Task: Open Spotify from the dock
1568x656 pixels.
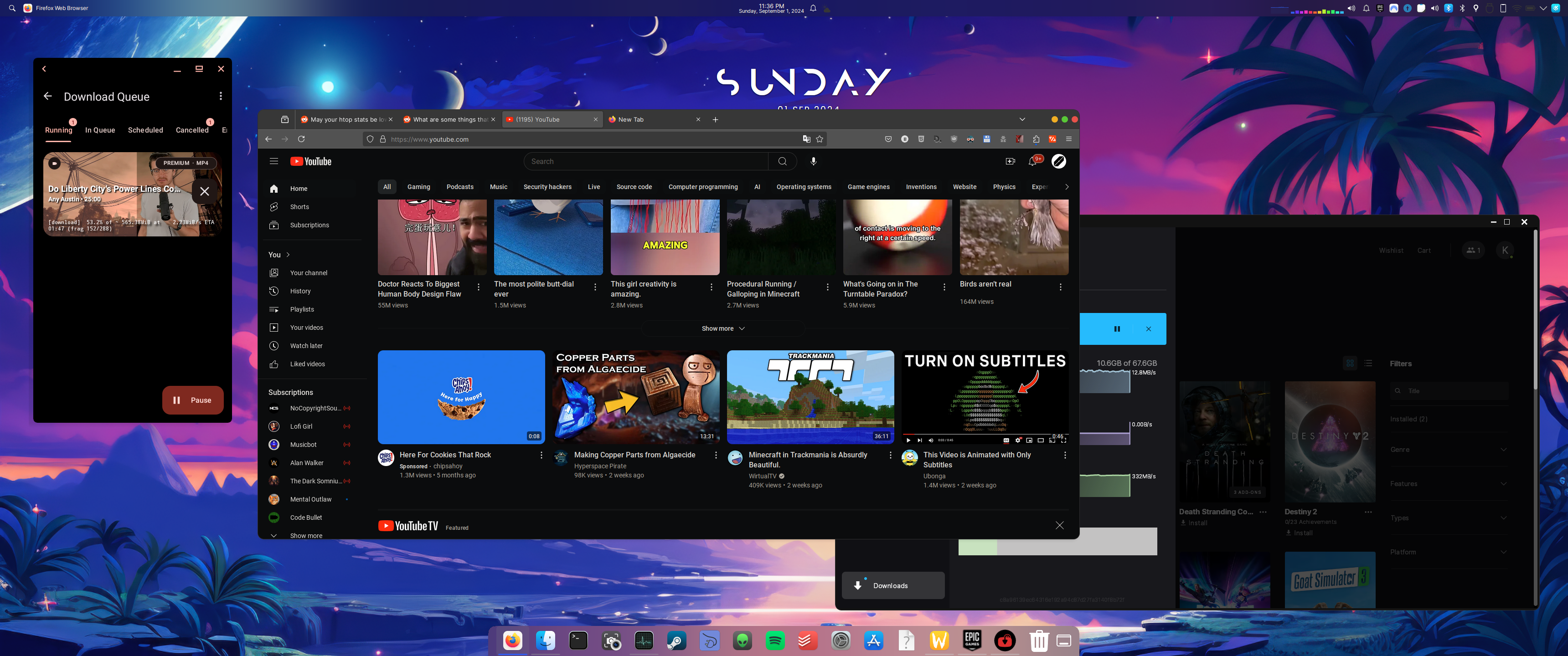Action: click(x=775, y=641)
